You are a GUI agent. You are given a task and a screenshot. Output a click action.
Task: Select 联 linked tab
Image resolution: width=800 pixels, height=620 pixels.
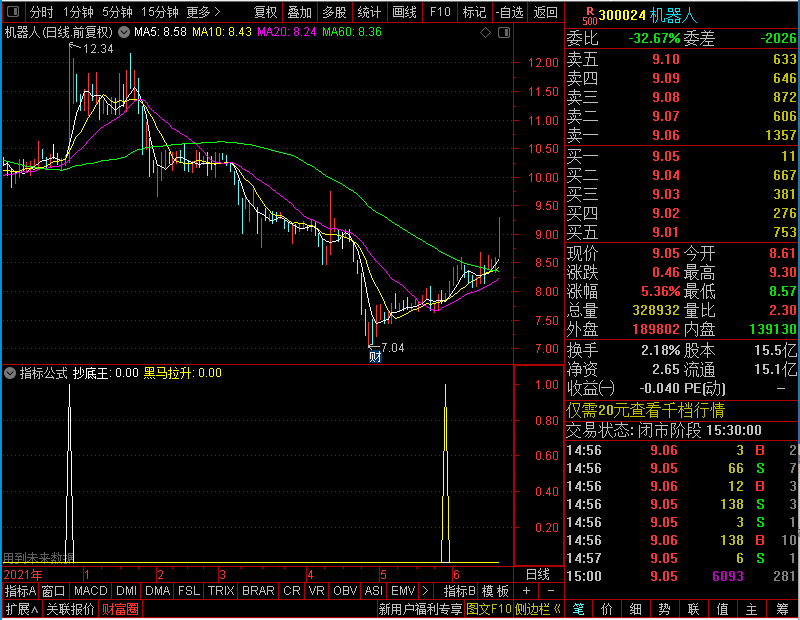coord(693,609)
